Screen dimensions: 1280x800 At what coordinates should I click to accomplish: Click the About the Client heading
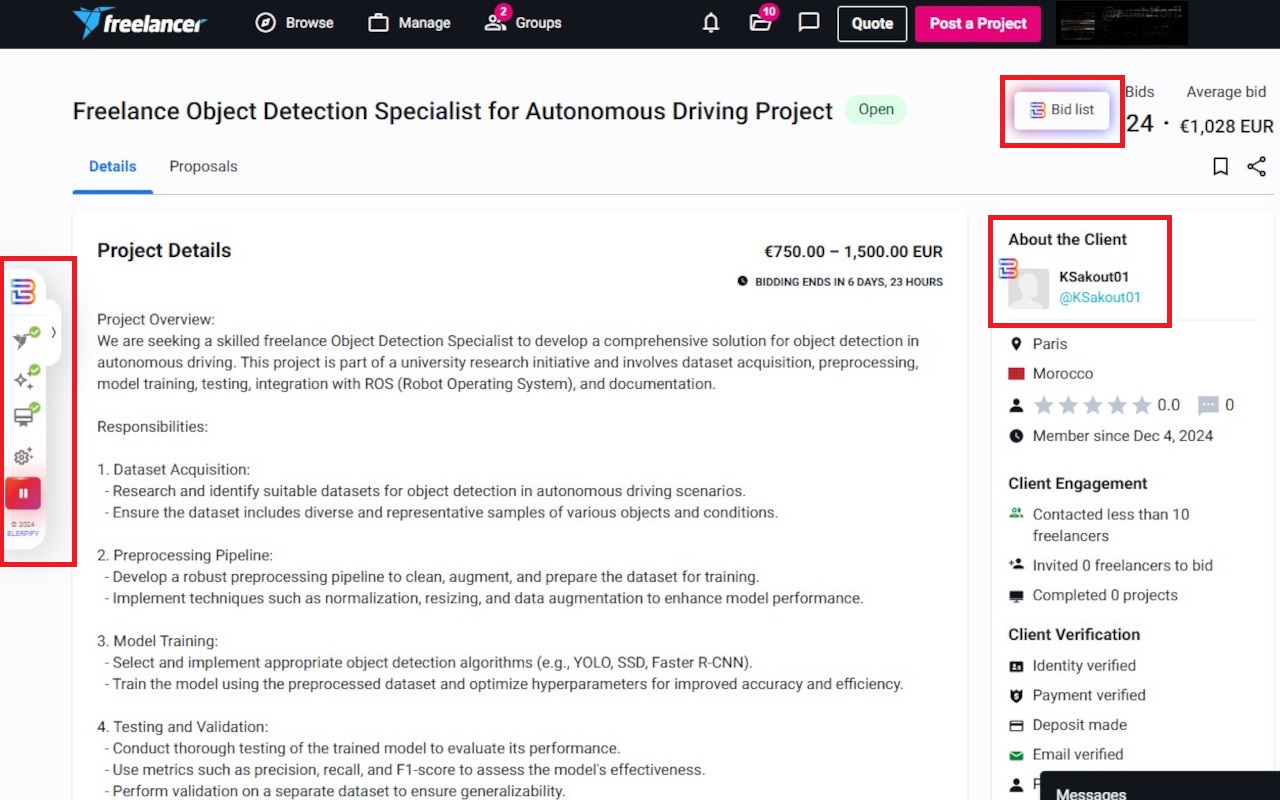pyautogui.click(x=1067, y=240)
